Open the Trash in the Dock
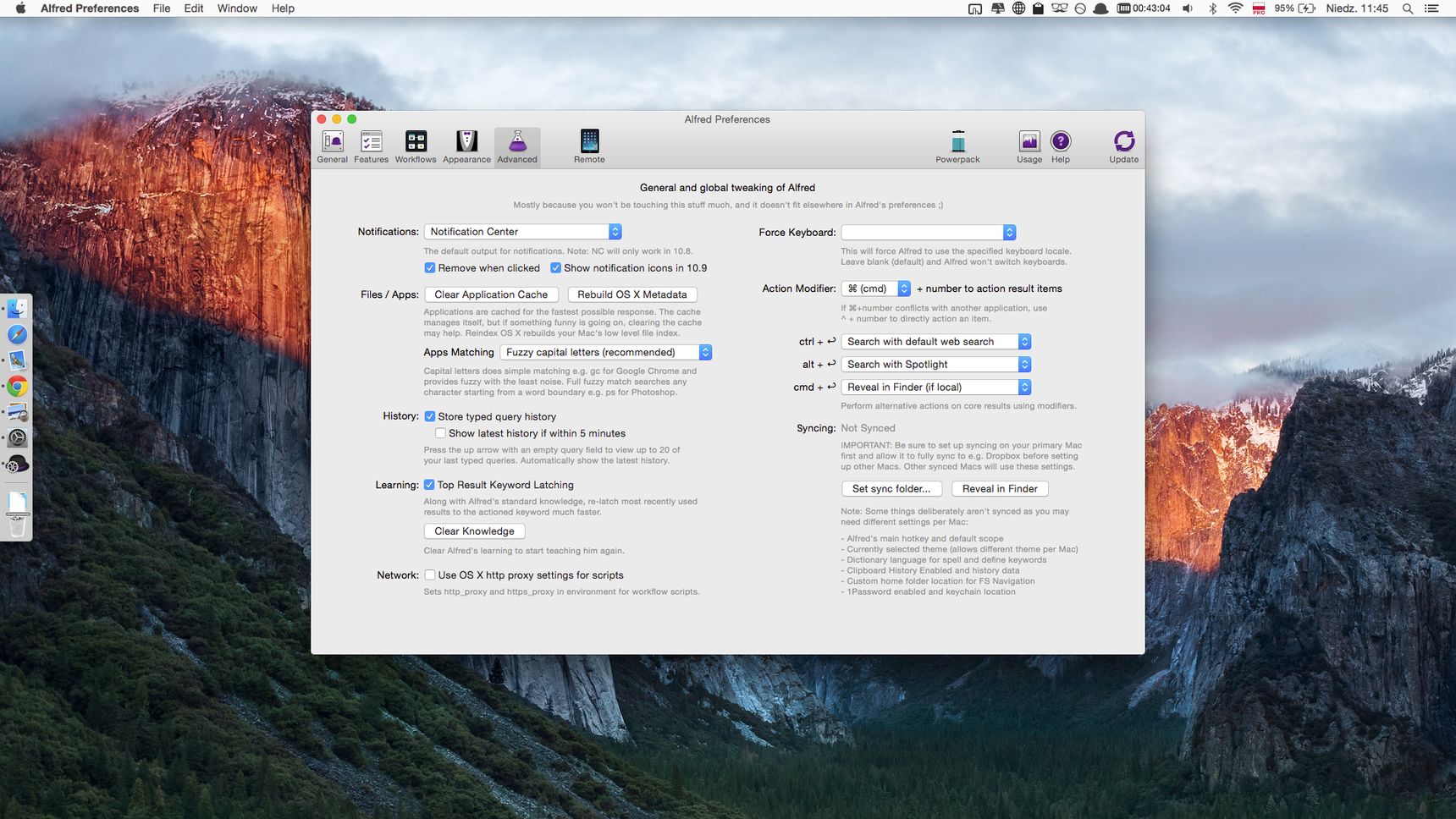Screen dimensions: 1456x819 (17, 527)
